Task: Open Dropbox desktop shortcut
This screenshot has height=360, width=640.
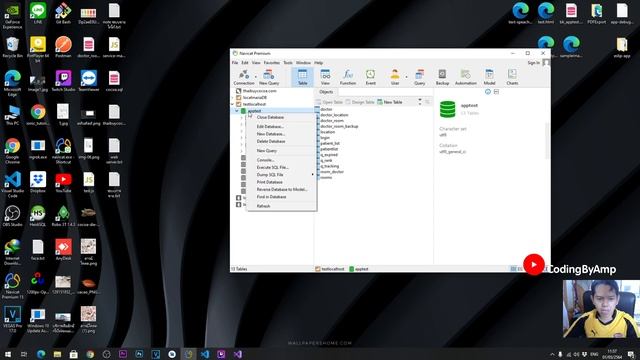Action: (38, 182)
